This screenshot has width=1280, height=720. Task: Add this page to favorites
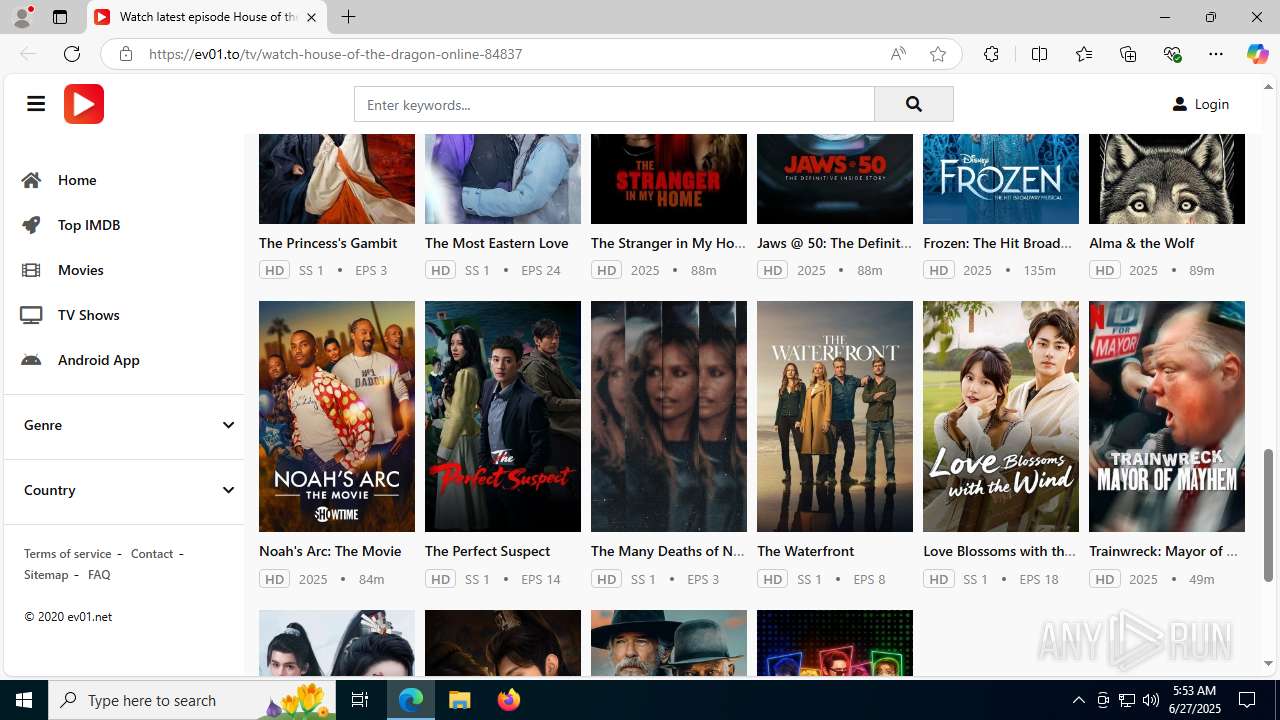click(x=938, y=54)
